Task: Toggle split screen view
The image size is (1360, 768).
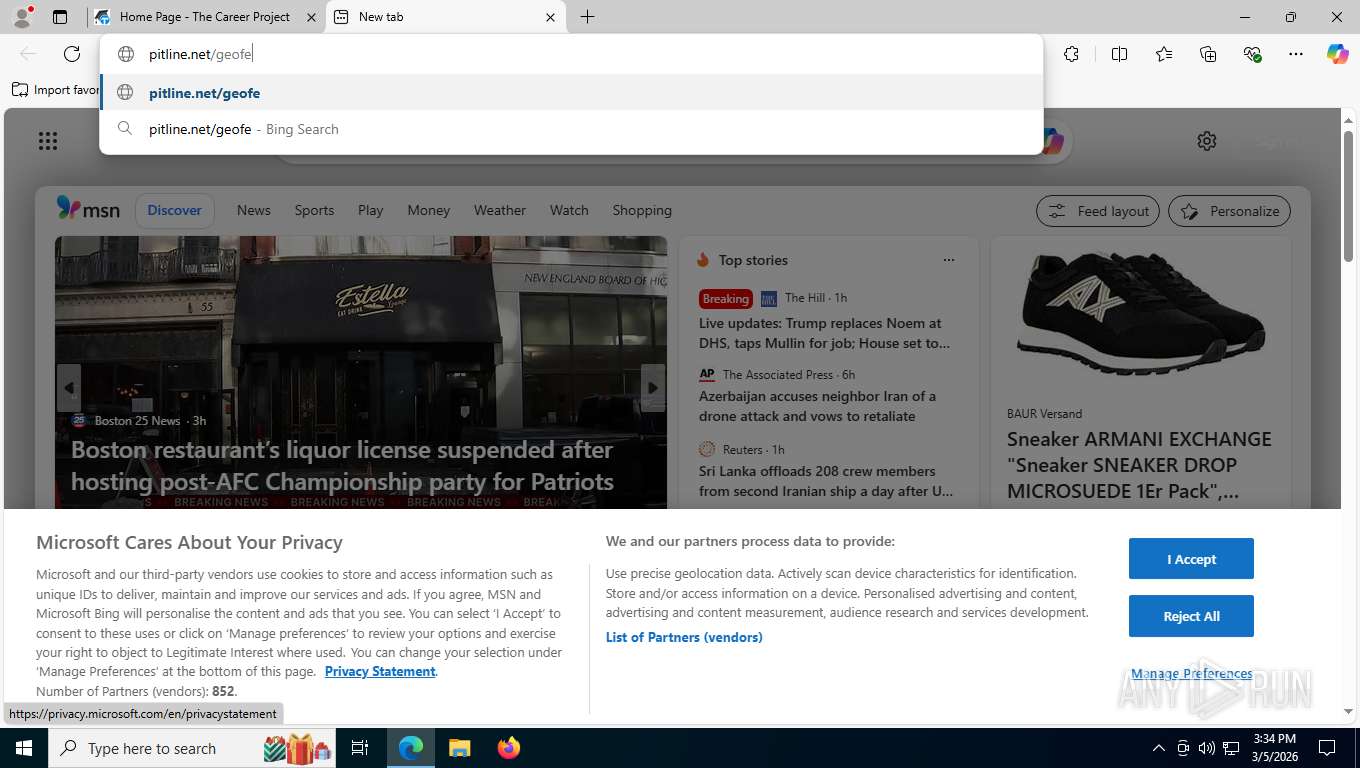Action: tap(1119, 54)
